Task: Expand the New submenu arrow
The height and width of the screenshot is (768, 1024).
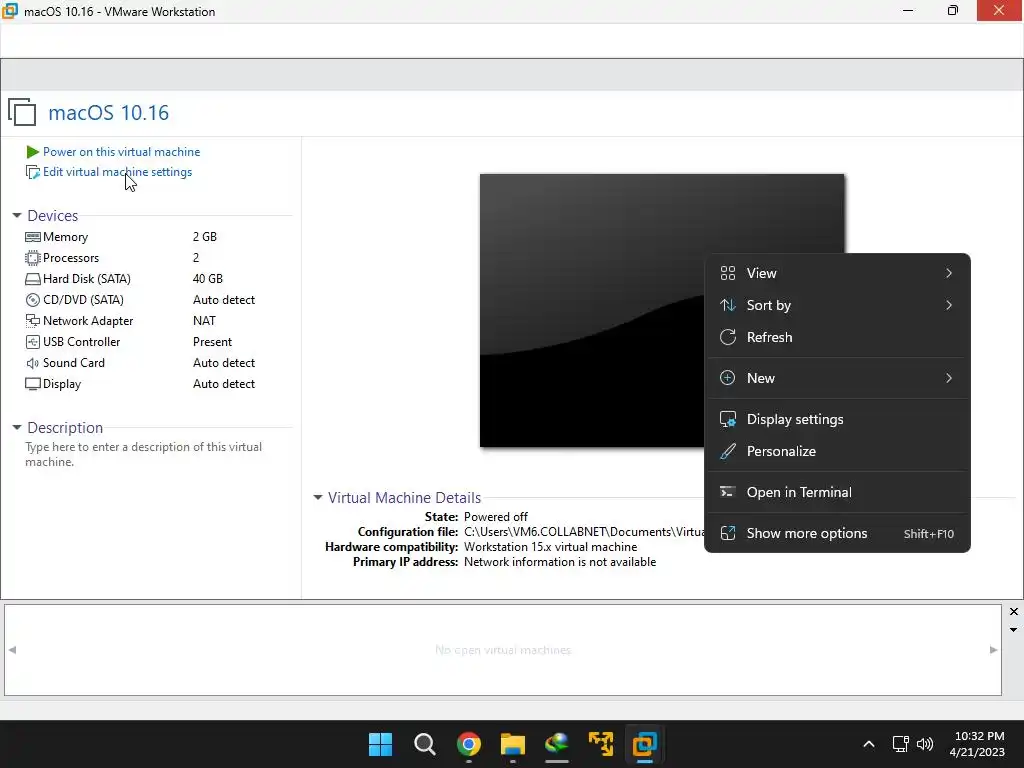Action: tap(949, 378)
